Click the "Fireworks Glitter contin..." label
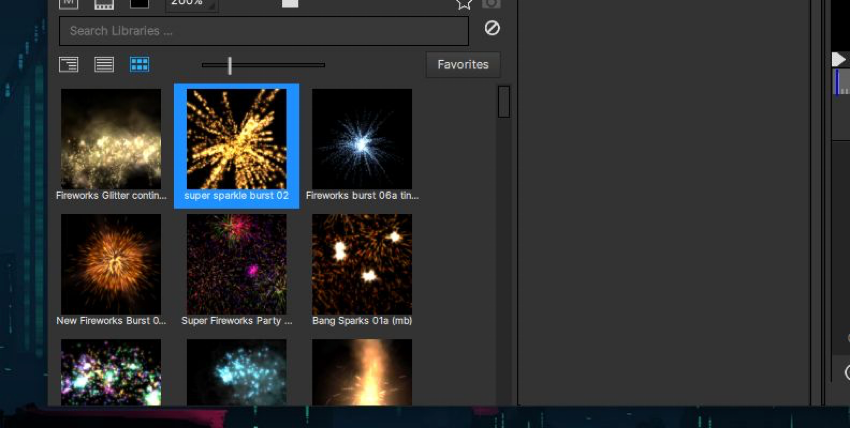Screen dimensions: 850x428 coord(111,196)
